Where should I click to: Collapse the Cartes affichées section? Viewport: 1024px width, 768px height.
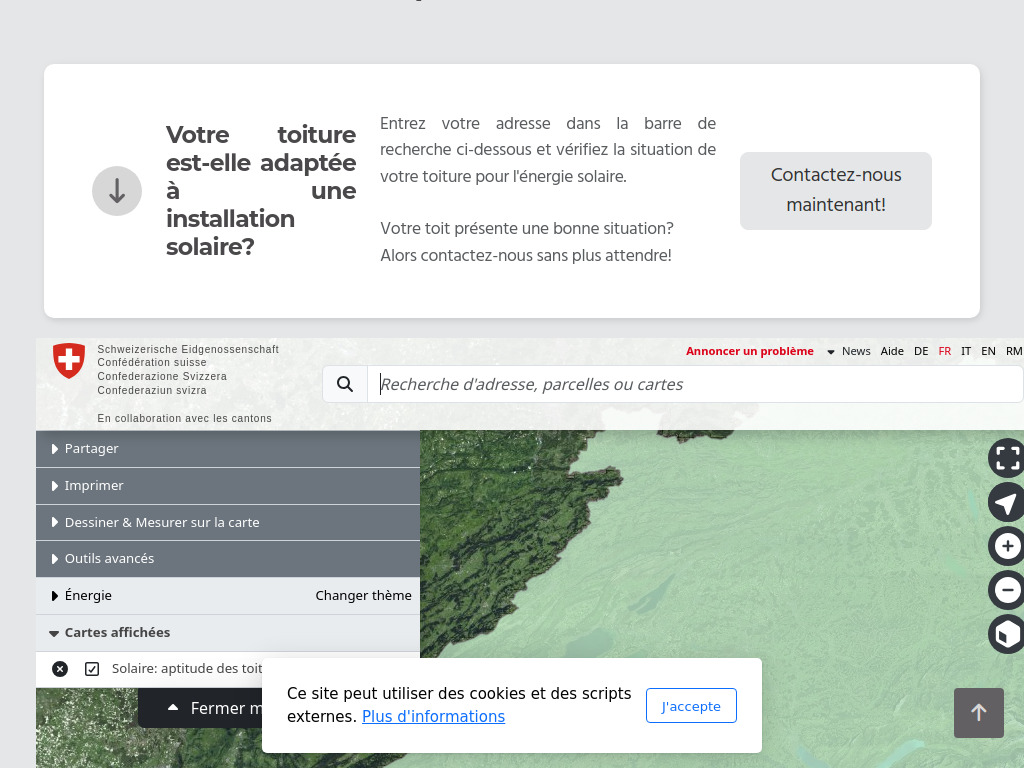(x=117, y=632)
